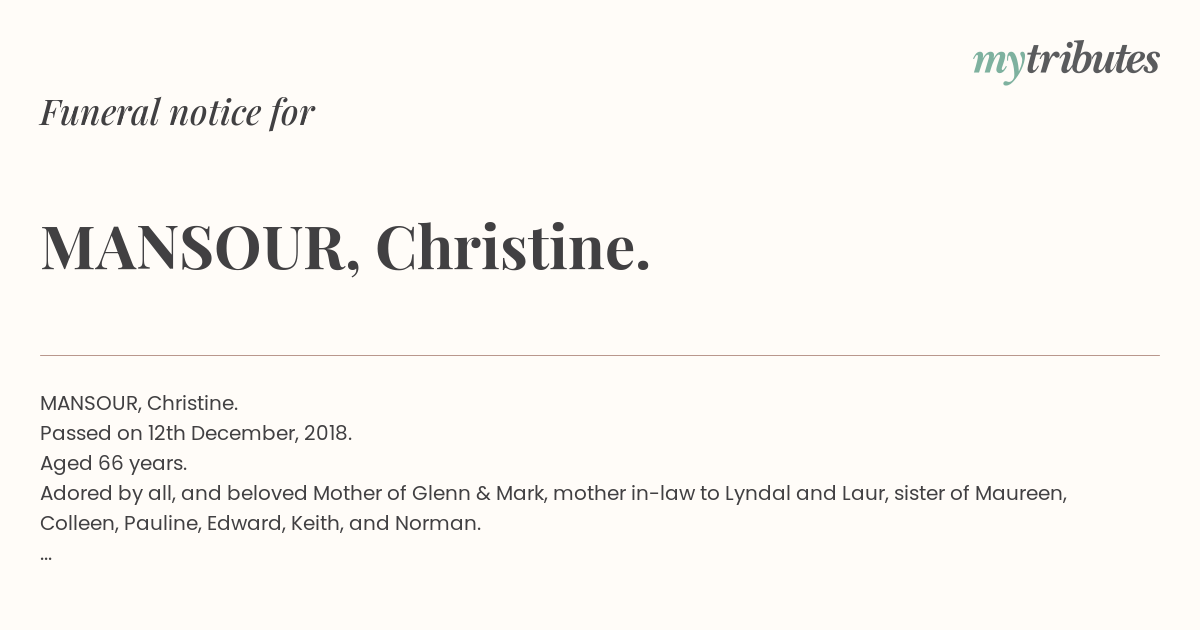Click the horizontal divider line below heading

(x=600, y=355)
